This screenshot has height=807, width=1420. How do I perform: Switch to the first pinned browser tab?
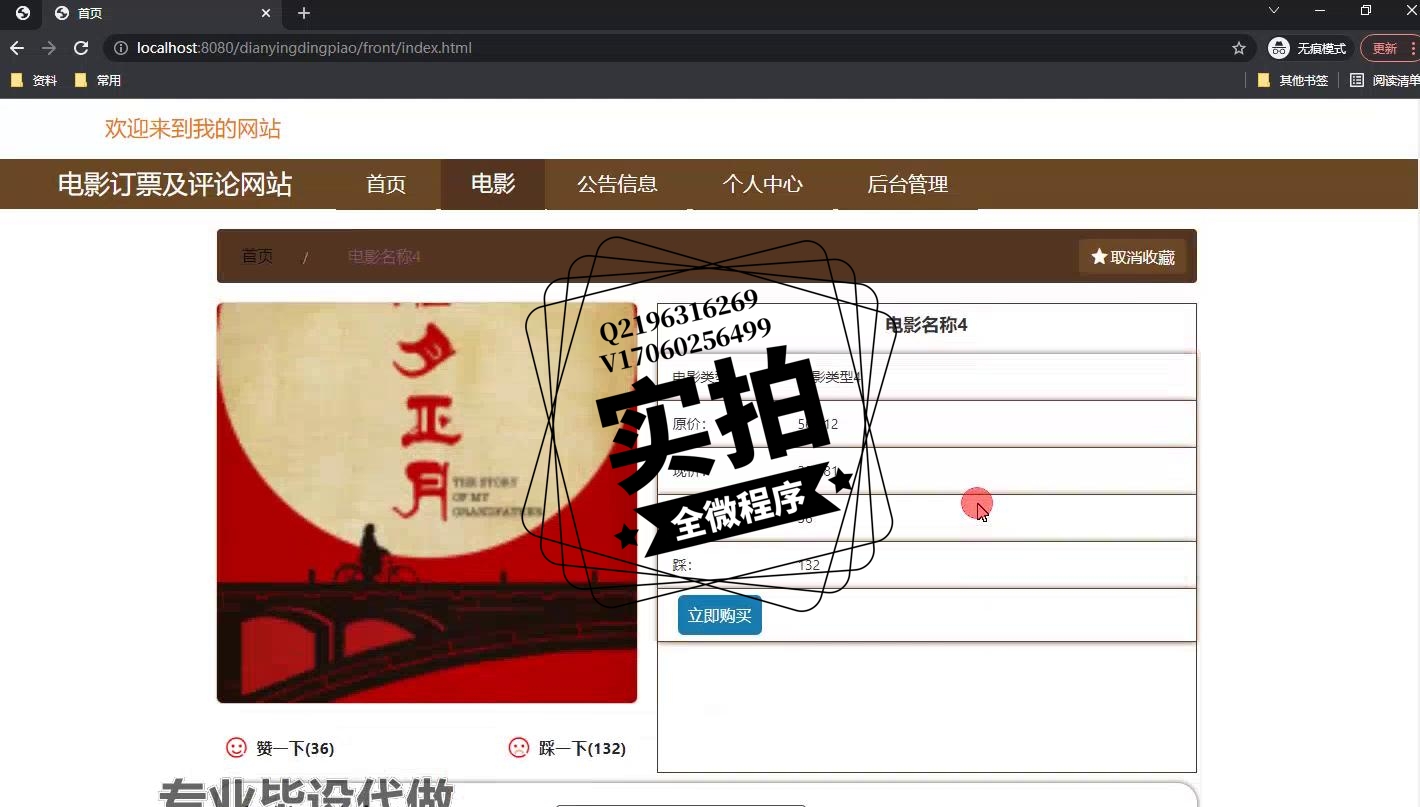(22, 13)
